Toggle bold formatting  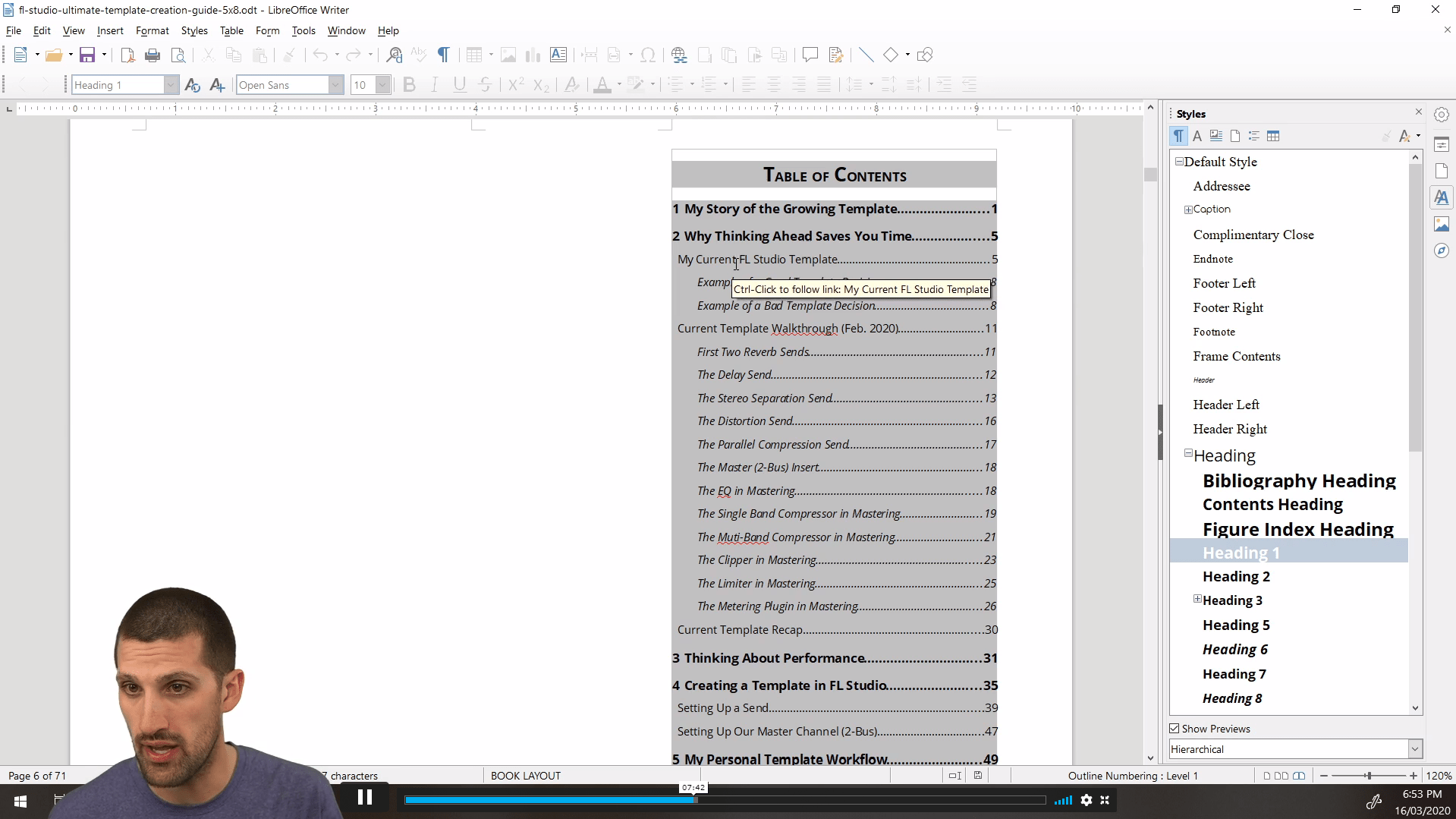coord(409,84)
